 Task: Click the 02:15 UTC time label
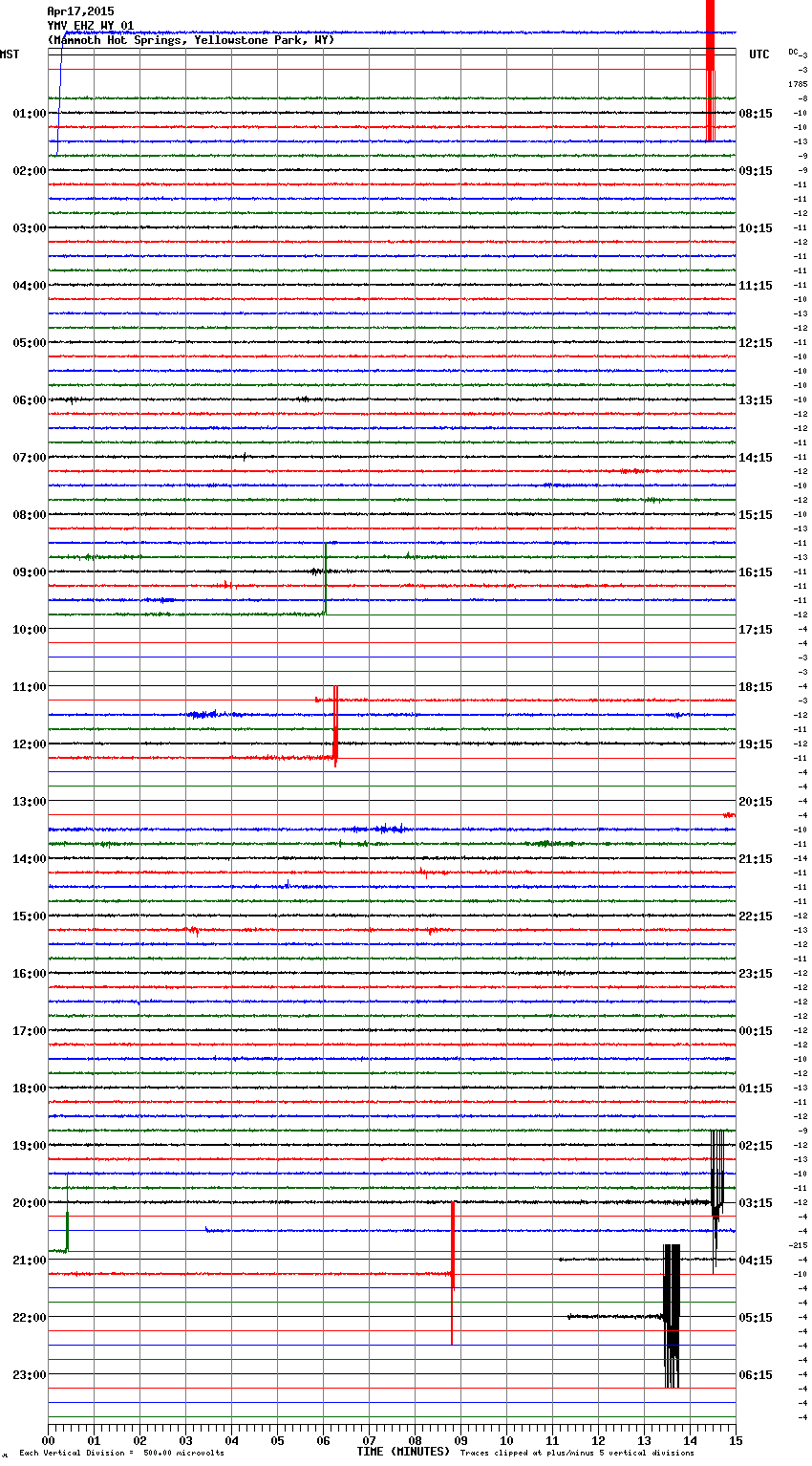(x=756, y=1145)
